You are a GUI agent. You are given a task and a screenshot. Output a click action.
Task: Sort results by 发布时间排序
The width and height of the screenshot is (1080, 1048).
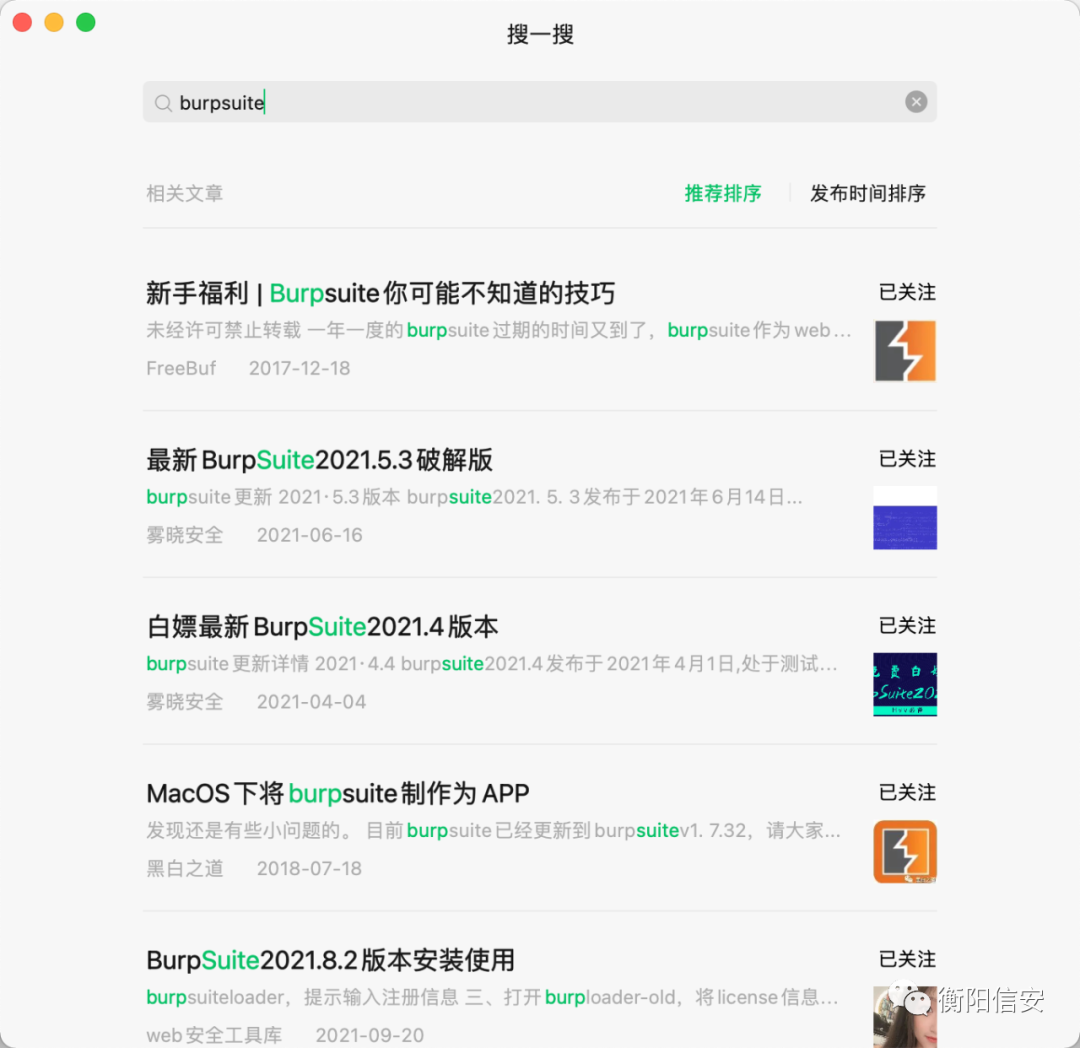click(867, 193)
